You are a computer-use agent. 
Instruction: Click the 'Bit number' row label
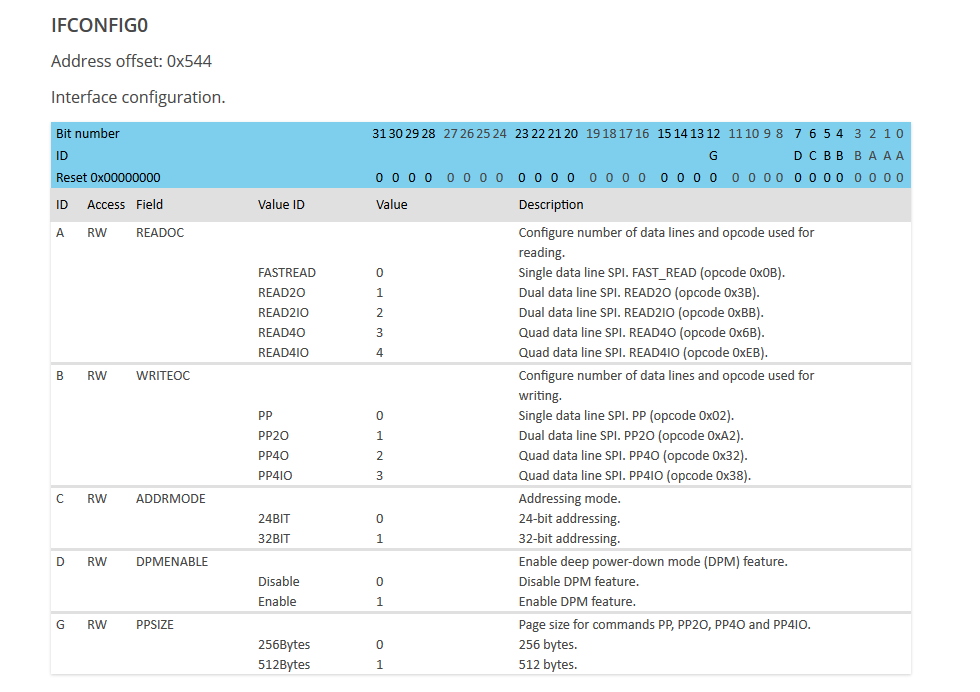point(88,134)
